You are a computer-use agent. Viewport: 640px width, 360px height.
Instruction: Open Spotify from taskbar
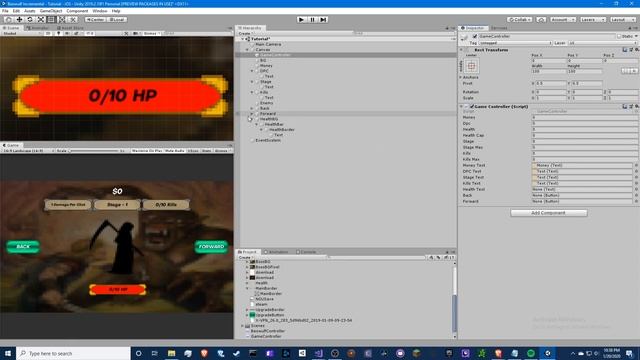[531, 353]
